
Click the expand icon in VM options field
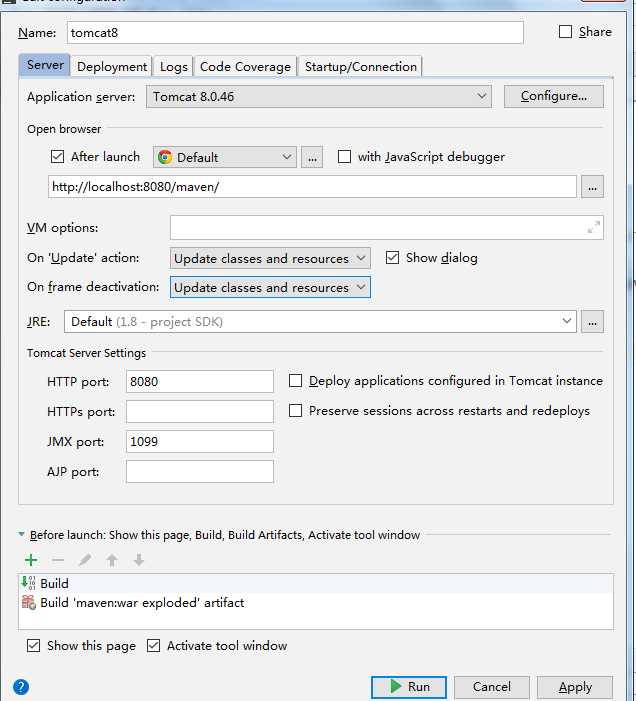tap(594, 227)
